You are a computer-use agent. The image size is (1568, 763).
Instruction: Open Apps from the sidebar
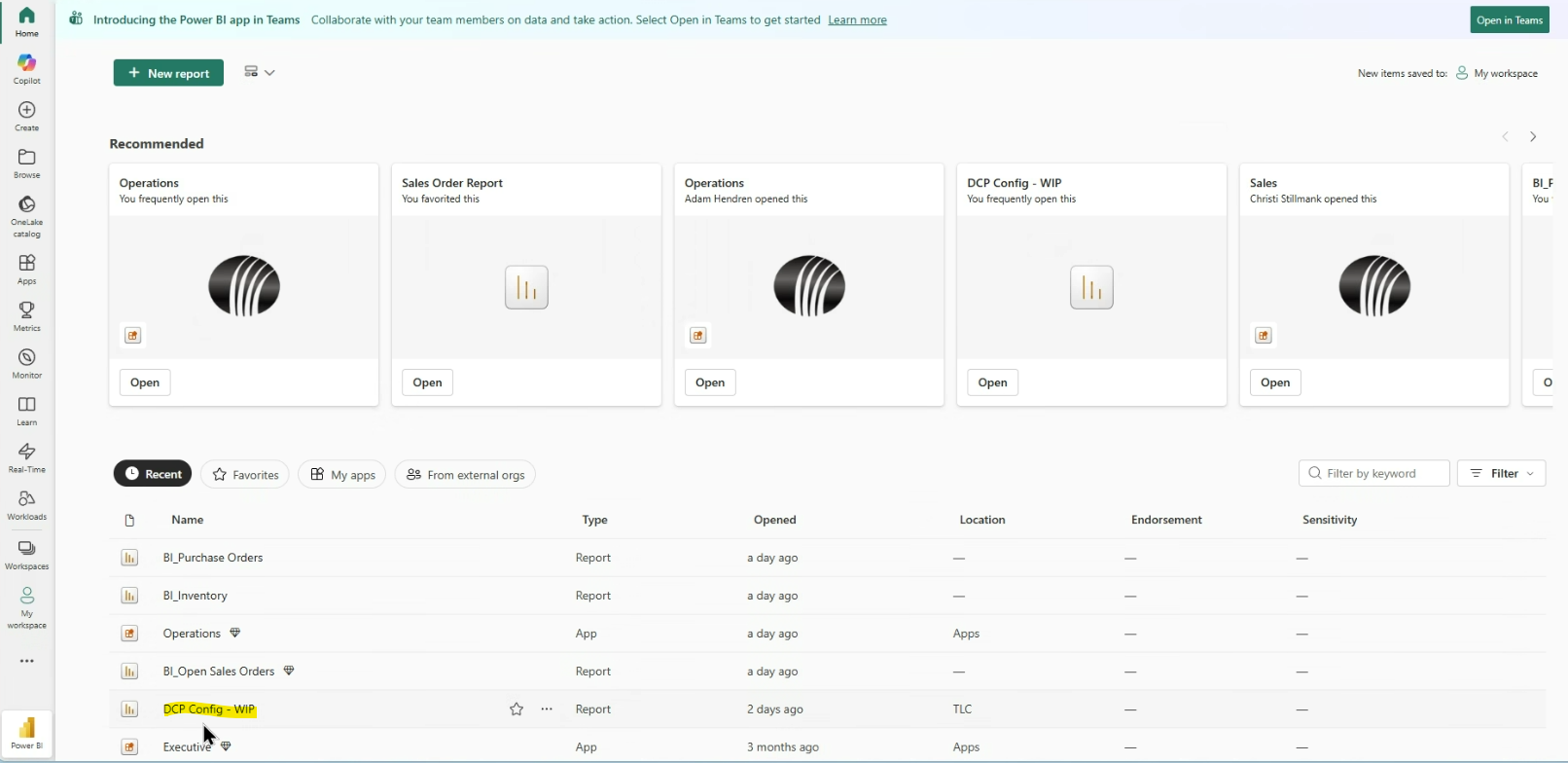[x=27, y=269]
